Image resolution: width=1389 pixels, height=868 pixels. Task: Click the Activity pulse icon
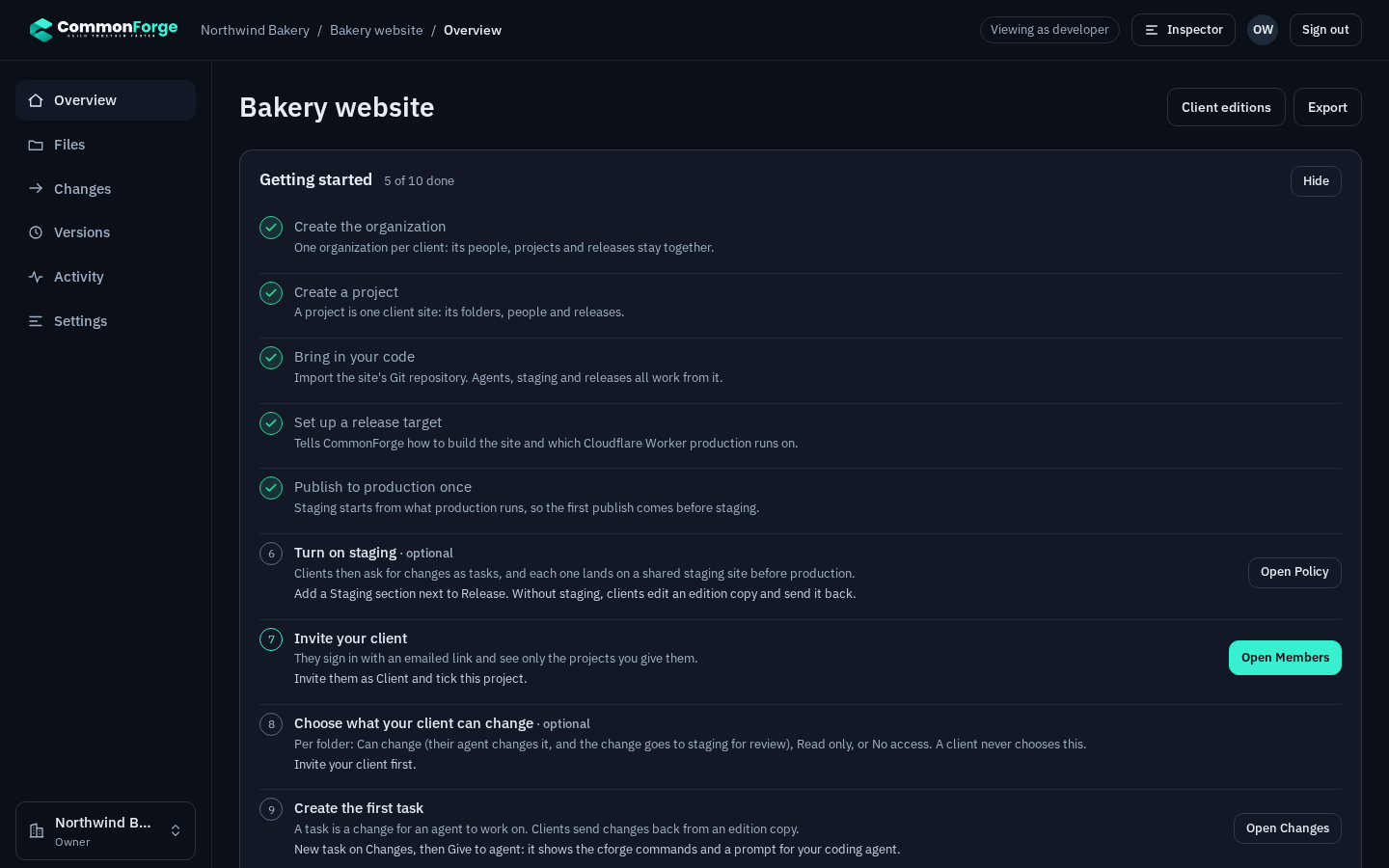[x=36, y=277]
